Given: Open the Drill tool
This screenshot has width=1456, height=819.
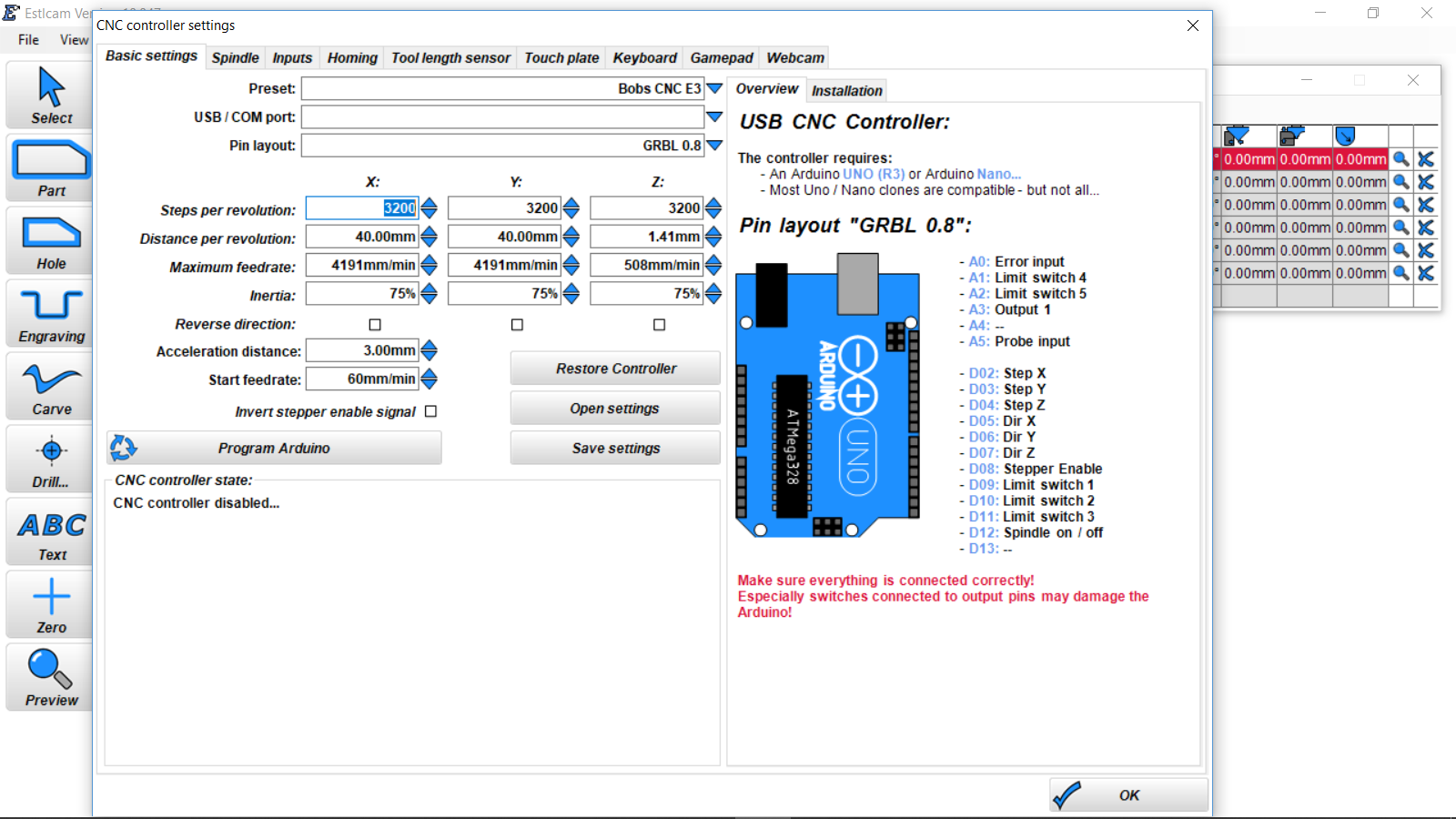Looking at the screenshot, I should 51,460.
